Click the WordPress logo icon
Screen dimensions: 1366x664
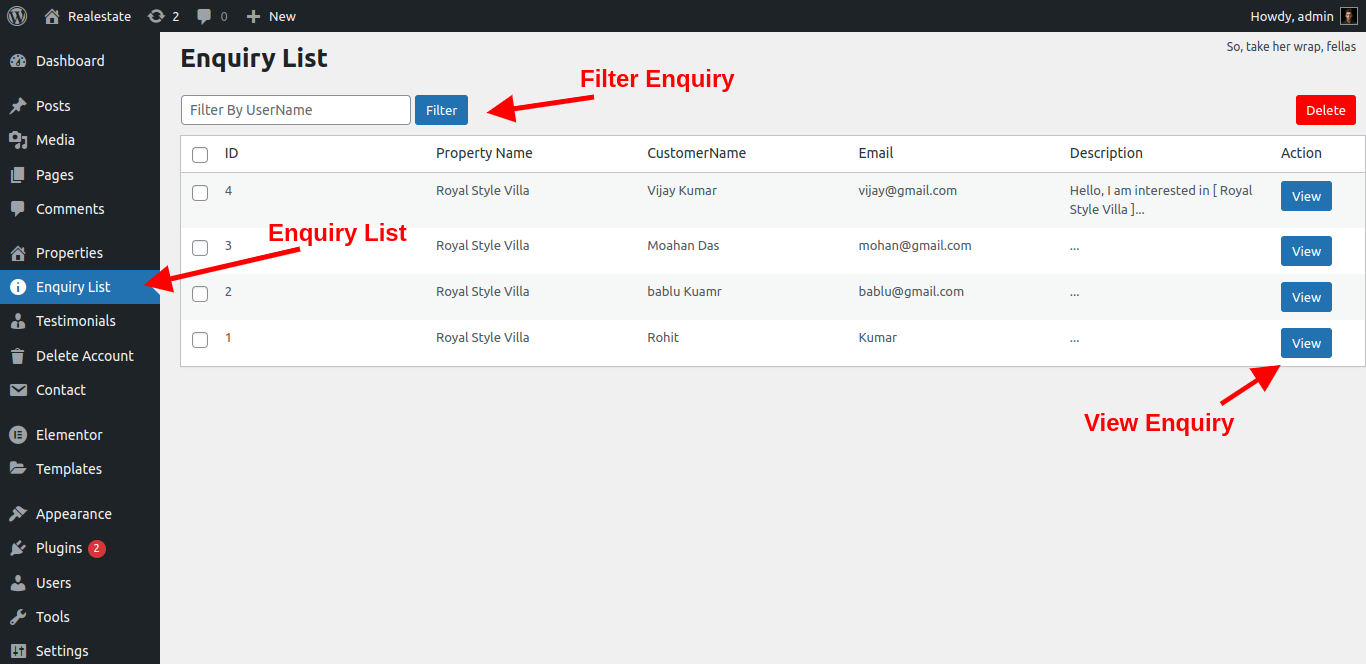[17, 16]
